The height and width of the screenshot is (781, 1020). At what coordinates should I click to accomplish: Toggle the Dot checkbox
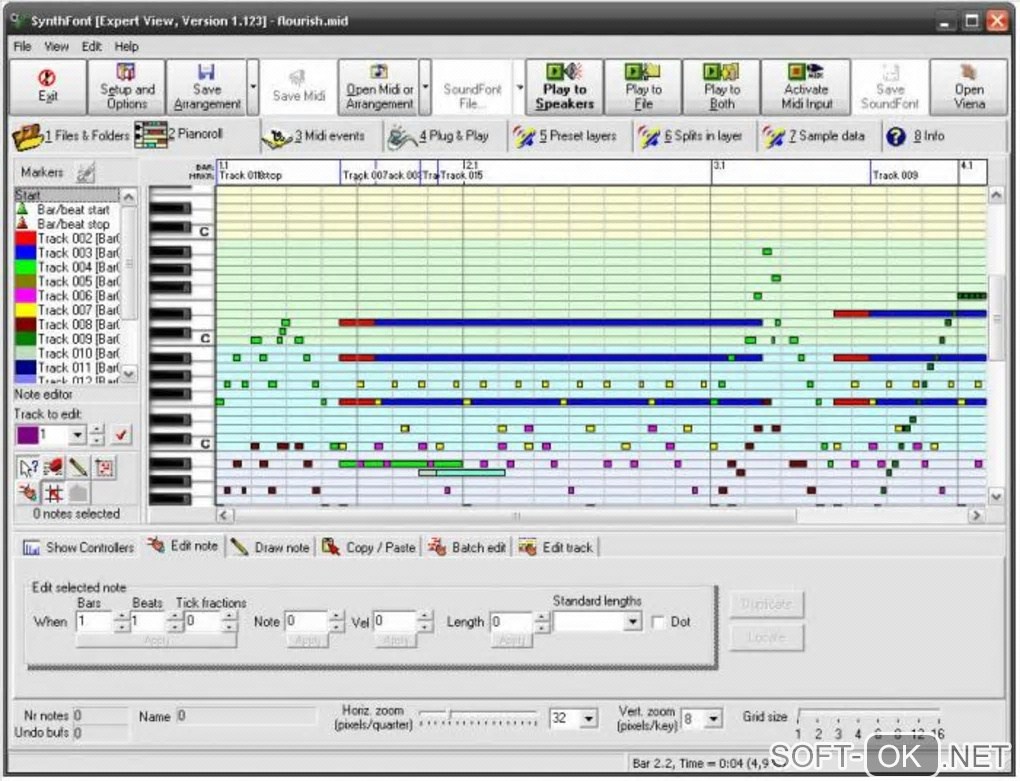[x=658, y=622]
